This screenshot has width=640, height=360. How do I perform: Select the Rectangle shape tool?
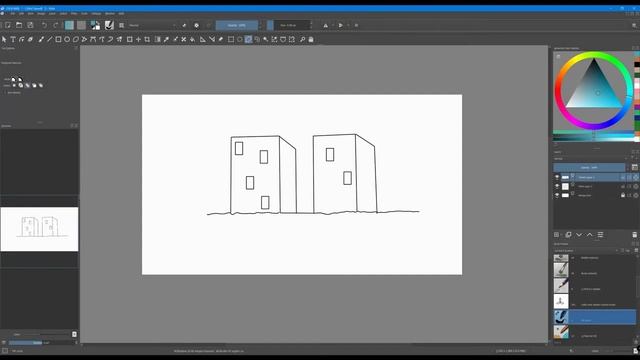(x=58, y=39)
